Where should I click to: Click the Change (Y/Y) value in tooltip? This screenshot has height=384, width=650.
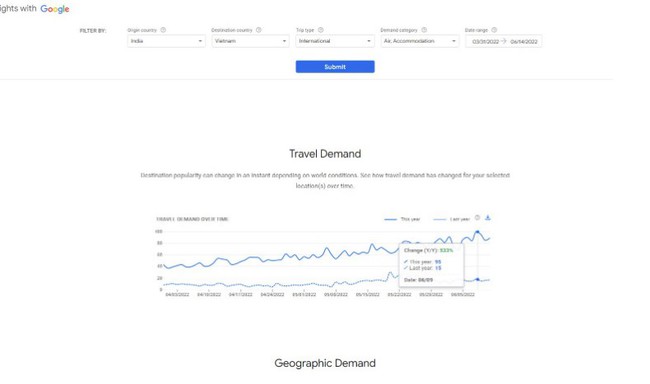click(446, 250)
